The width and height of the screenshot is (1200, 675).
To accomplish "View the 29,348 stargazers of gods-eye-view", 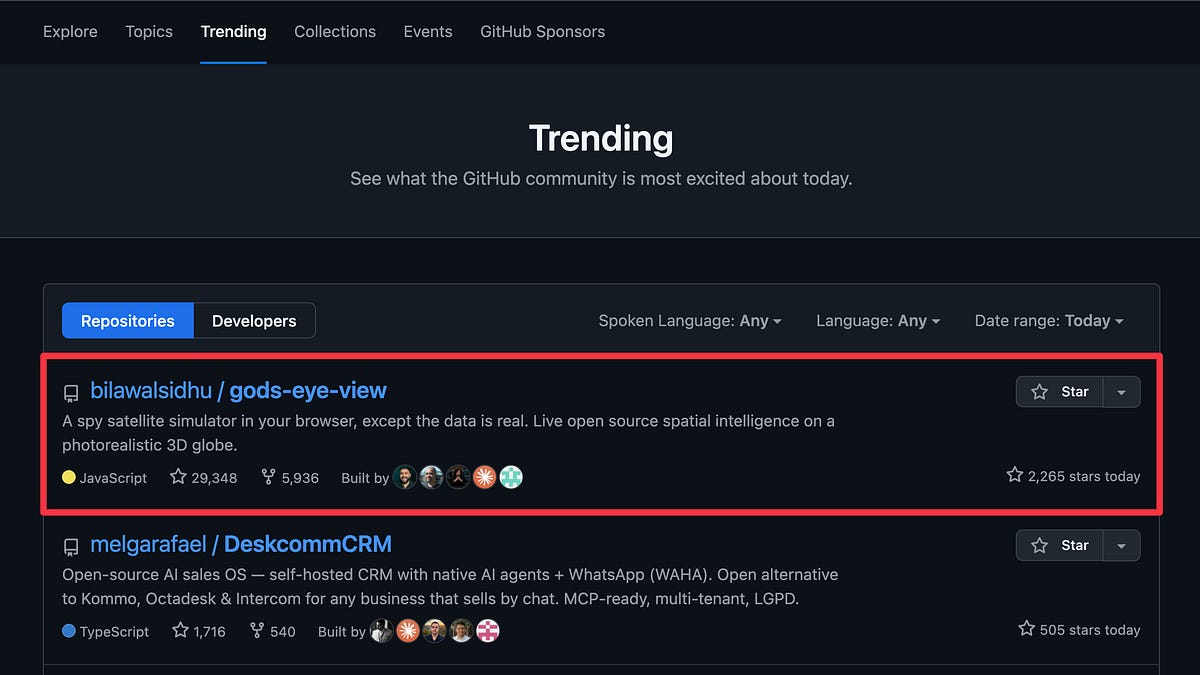I will 204,477.
